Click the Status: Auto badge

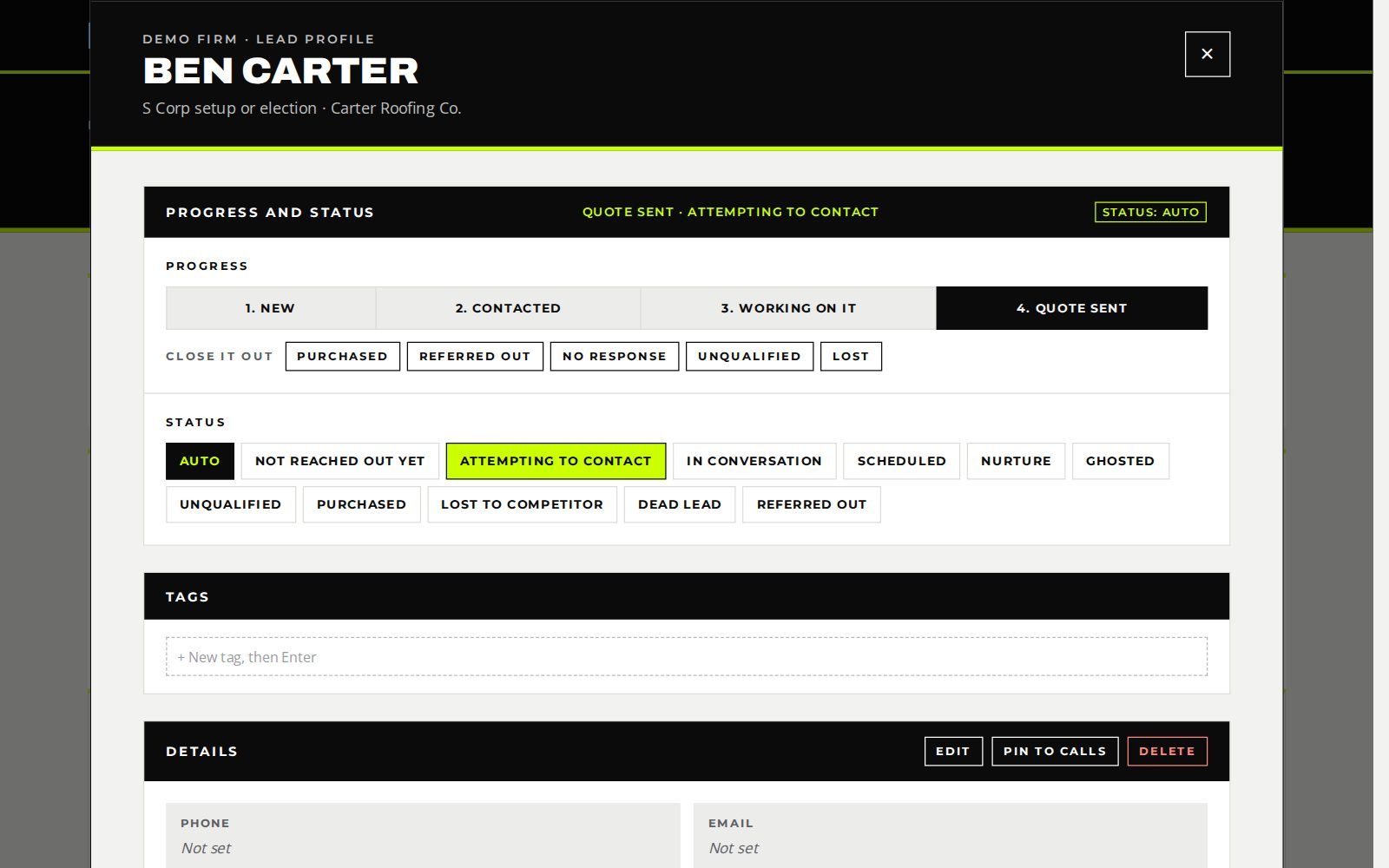[1150, 212]
